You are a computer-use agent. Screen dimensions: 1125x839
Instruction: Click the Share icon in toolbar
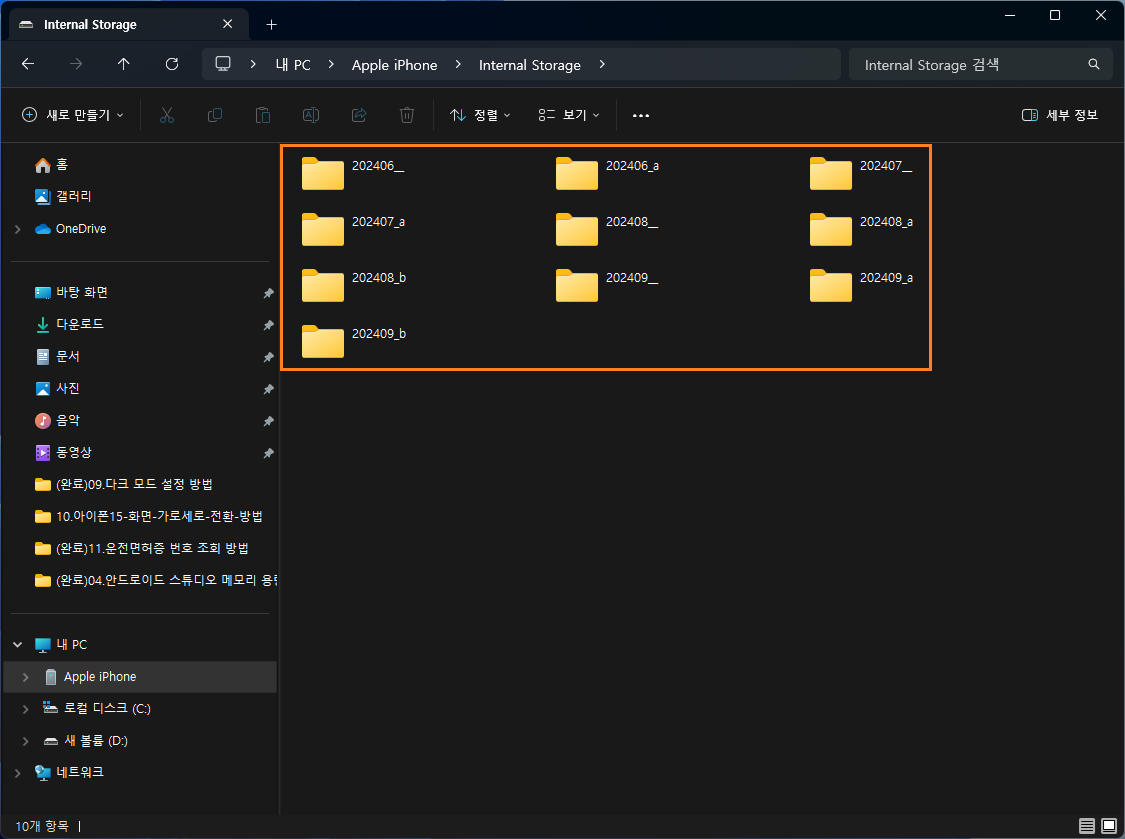pyautogui.click(x=359, y=115)
